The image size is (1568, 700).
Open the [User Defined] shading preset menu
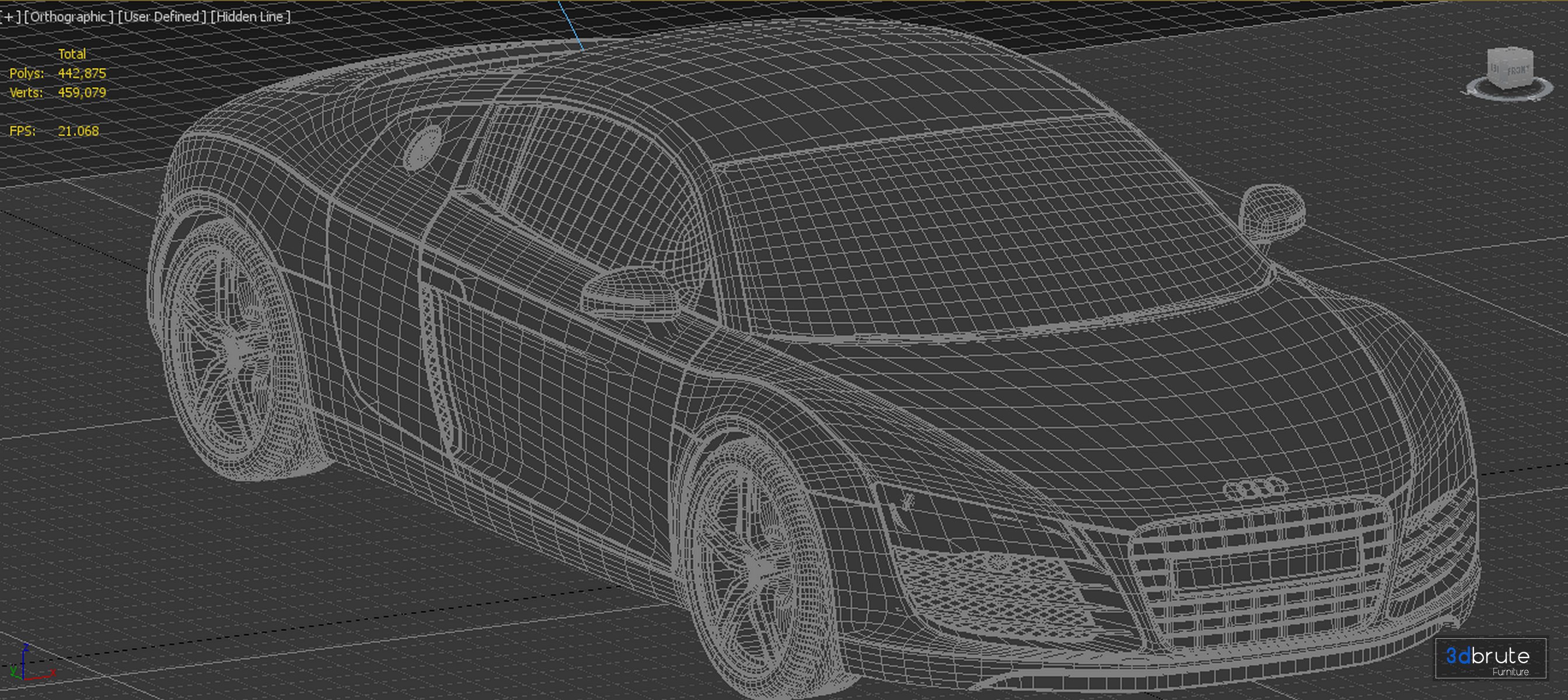coord(162,16)
